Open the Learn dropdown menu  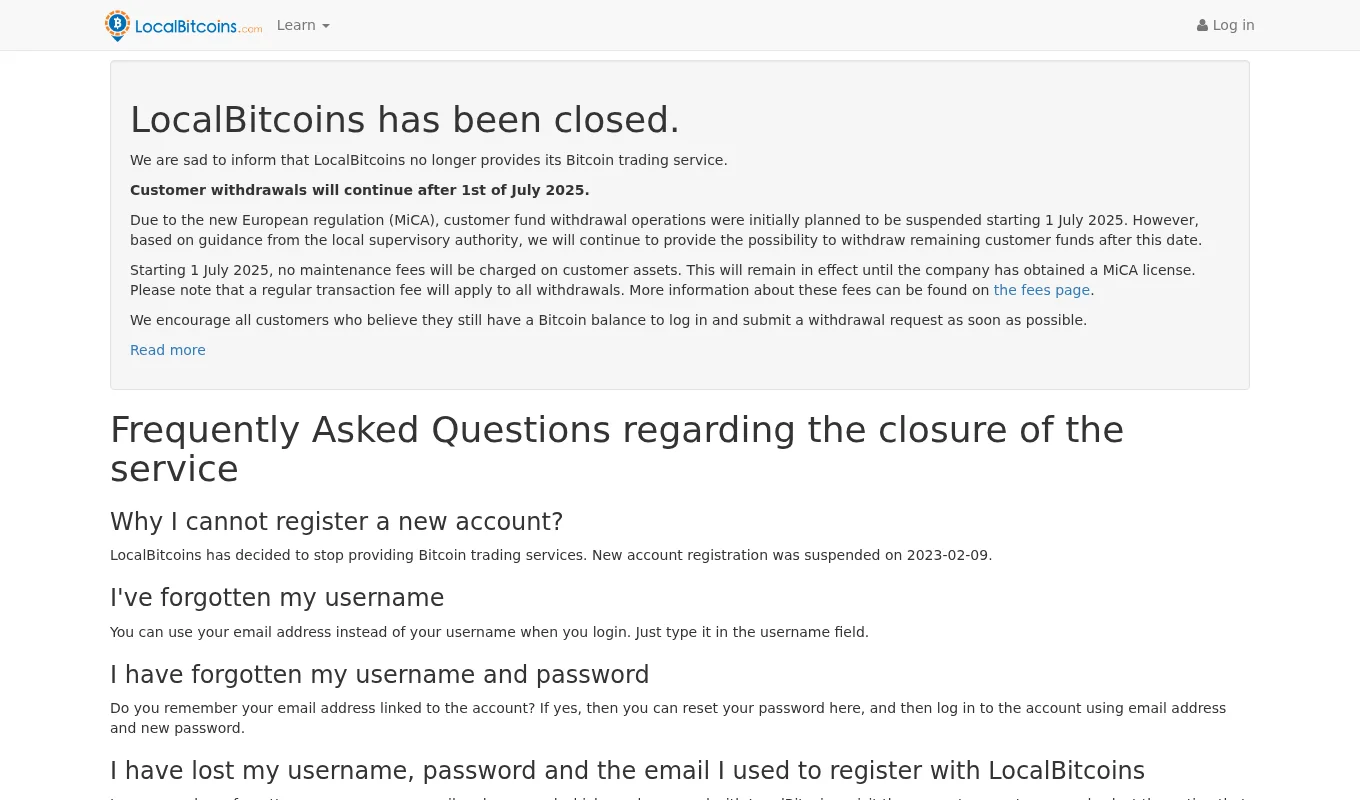pos(302,25)
